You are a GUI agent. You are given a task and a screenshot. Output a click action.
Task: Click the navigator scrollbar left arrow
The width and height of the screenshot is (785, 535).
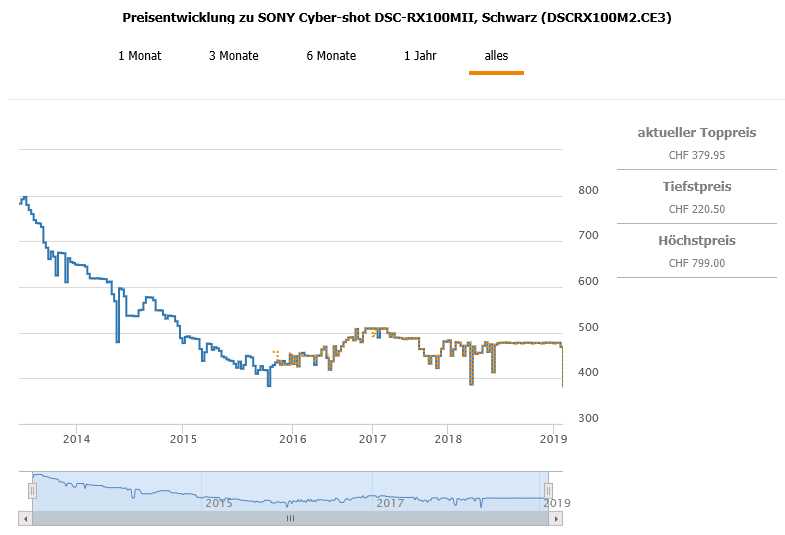coord(25,519)
